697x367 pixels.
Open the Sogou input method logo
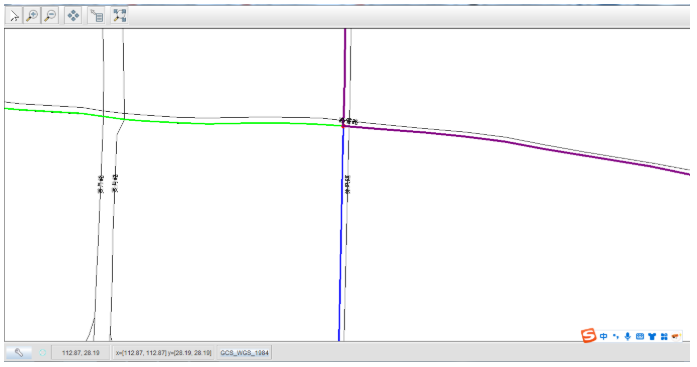coord(589,336)
